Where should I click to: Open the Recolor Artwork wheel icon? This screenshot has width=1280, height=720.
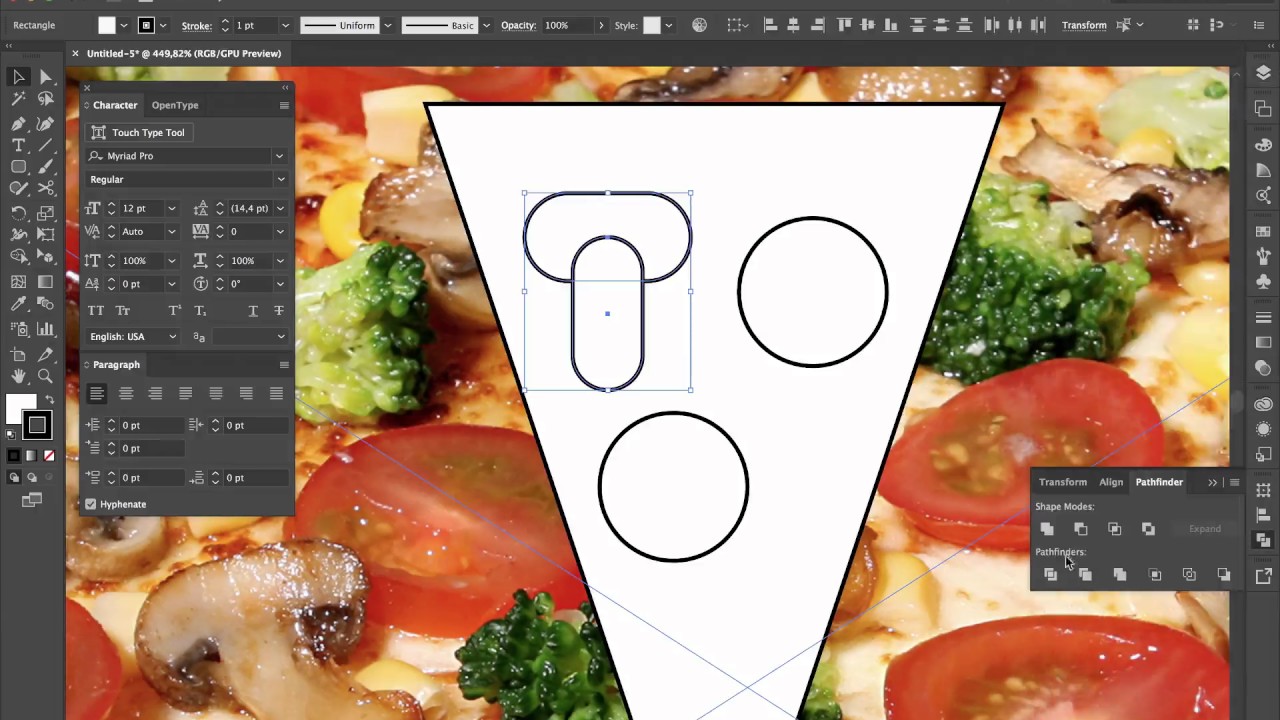click(x=700, y=25)
